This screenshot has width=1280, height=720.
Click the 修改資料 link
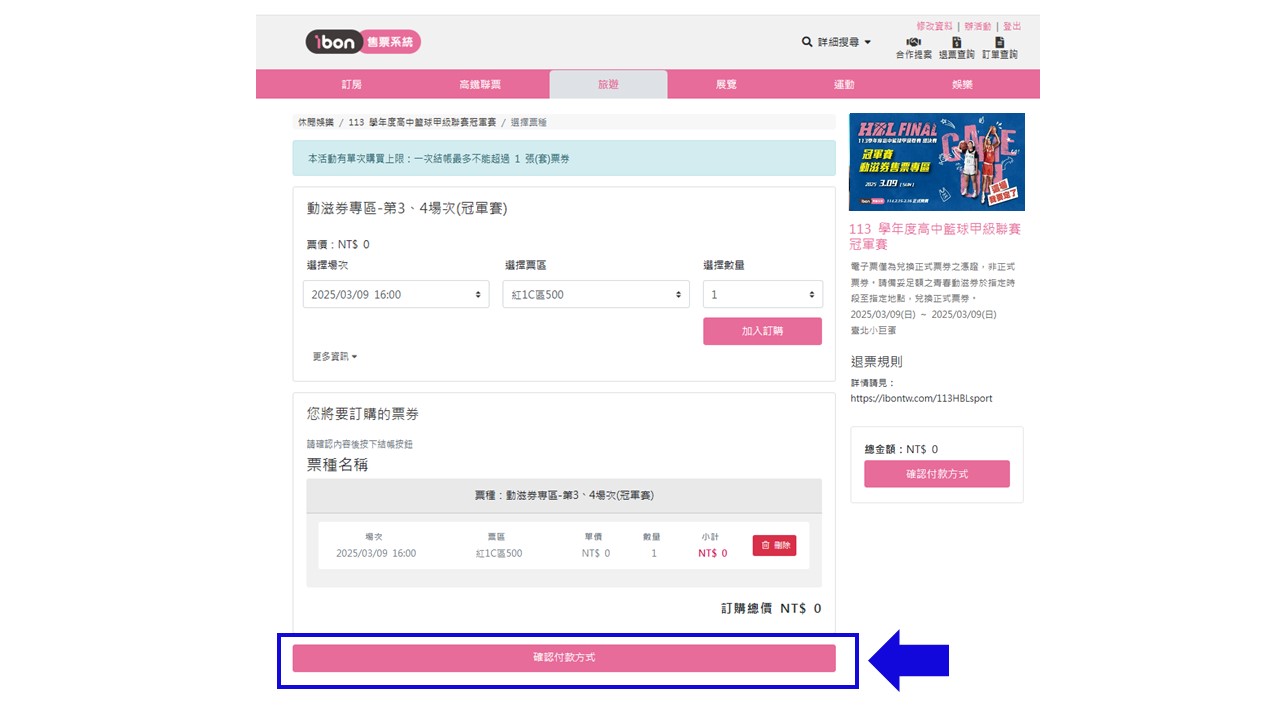pos(934,26)
